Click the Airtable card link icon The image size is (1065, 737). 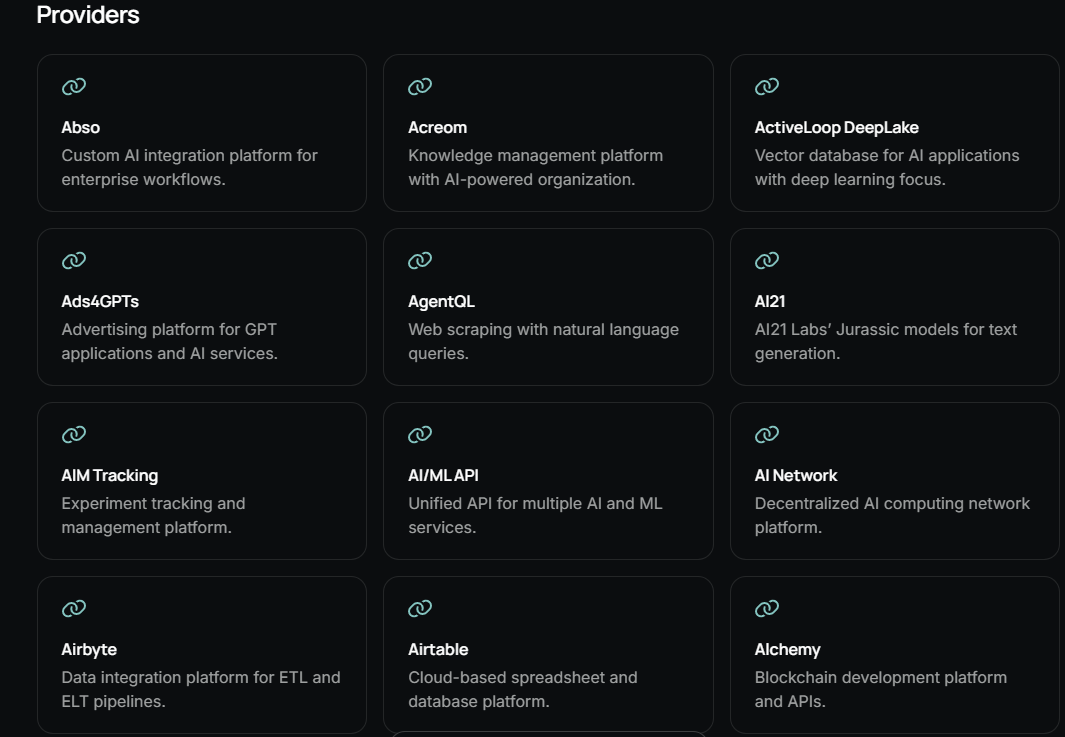click(420, 608)
